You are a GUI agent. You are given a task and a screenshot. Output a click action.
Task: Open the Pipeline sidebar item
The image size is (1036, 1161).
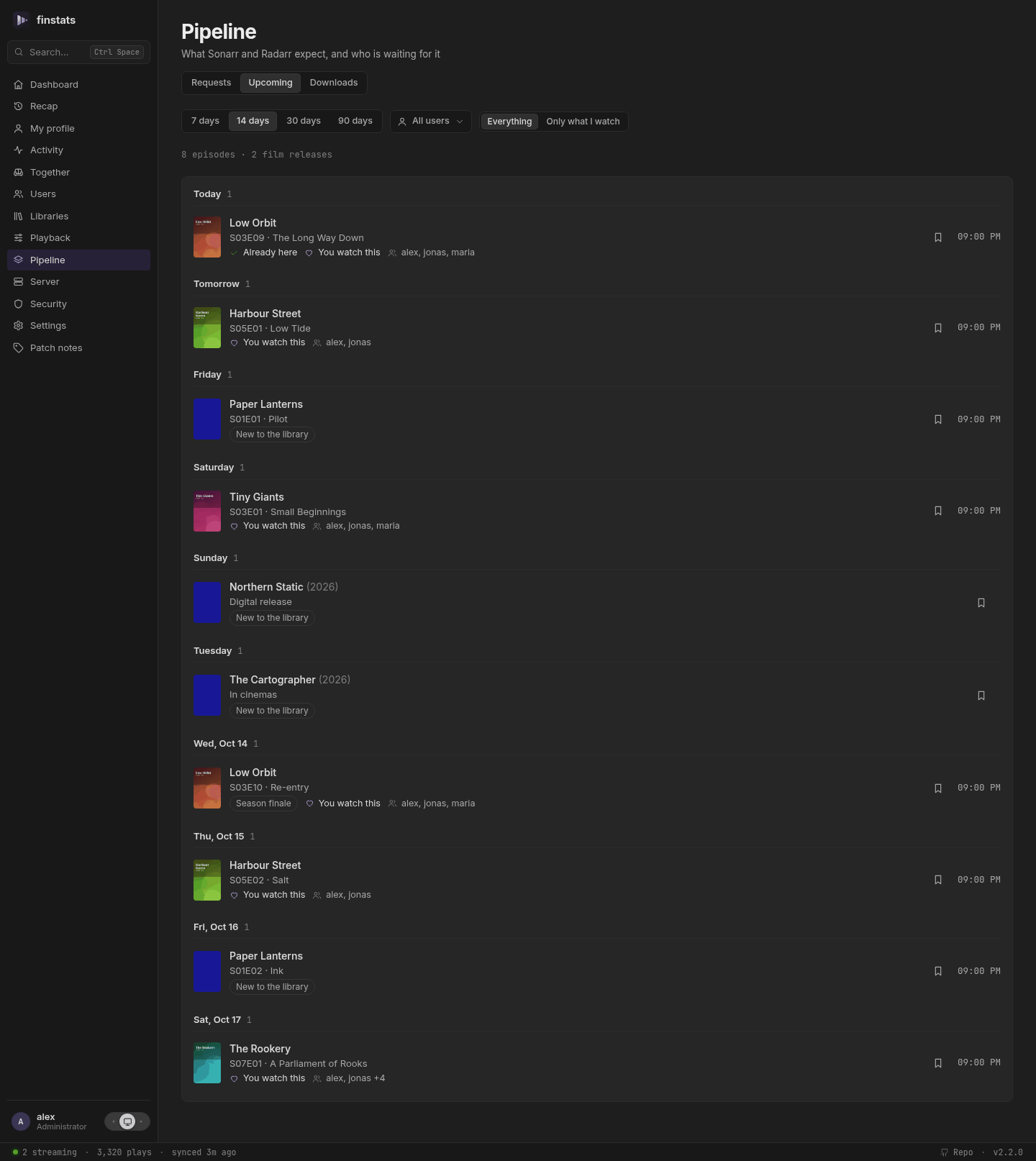tap(78, 260)
